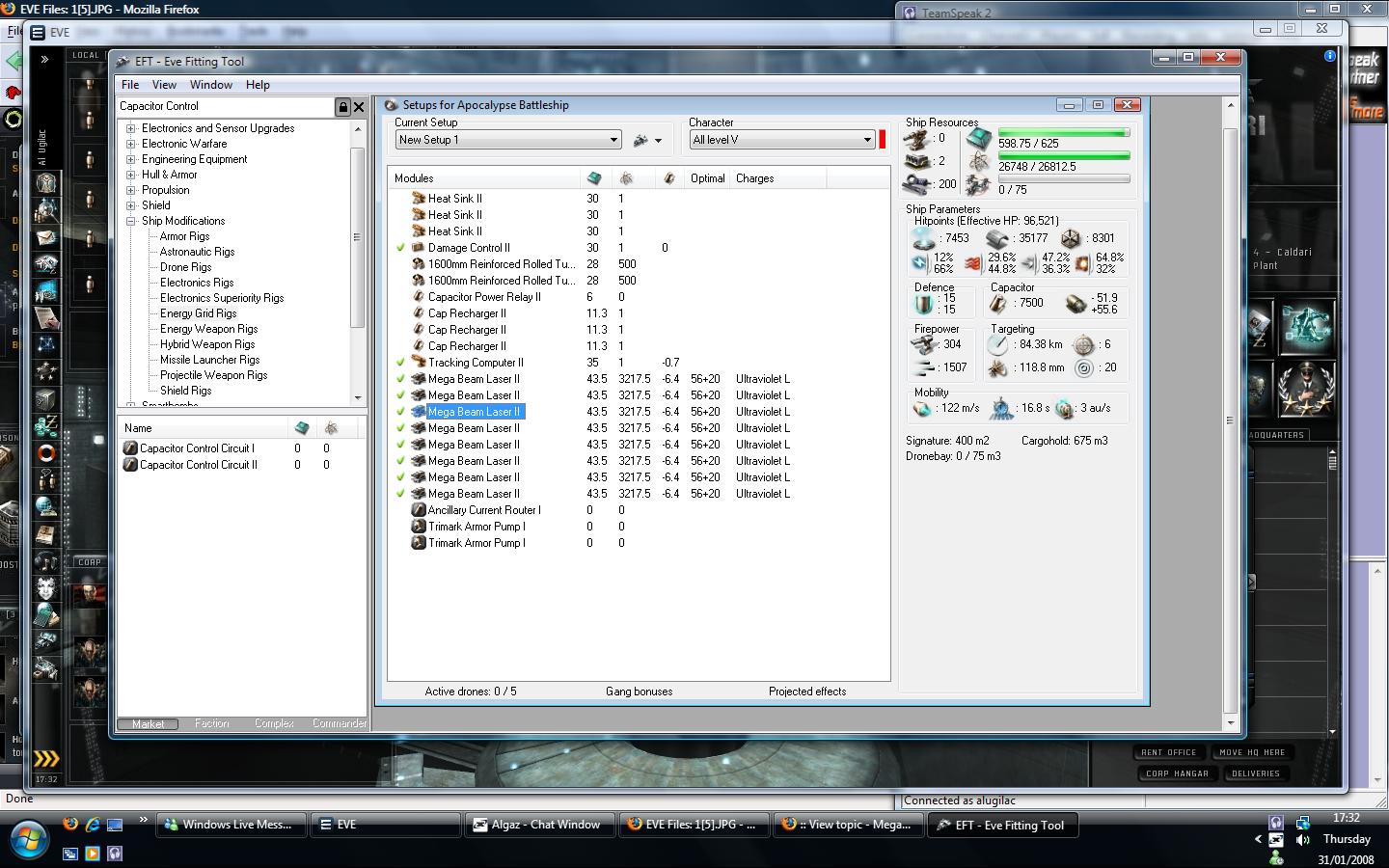The image size is (1389, 868).
Task: Click Move HQ Here in the EVE window
Action: pos(1252,752)
